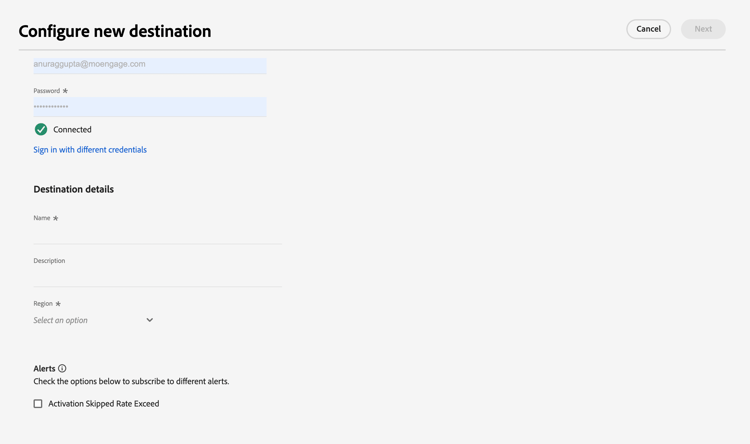This screenshot has width=750, height=444.
Task: Click the Next button
Action: [x=703, y=29]
